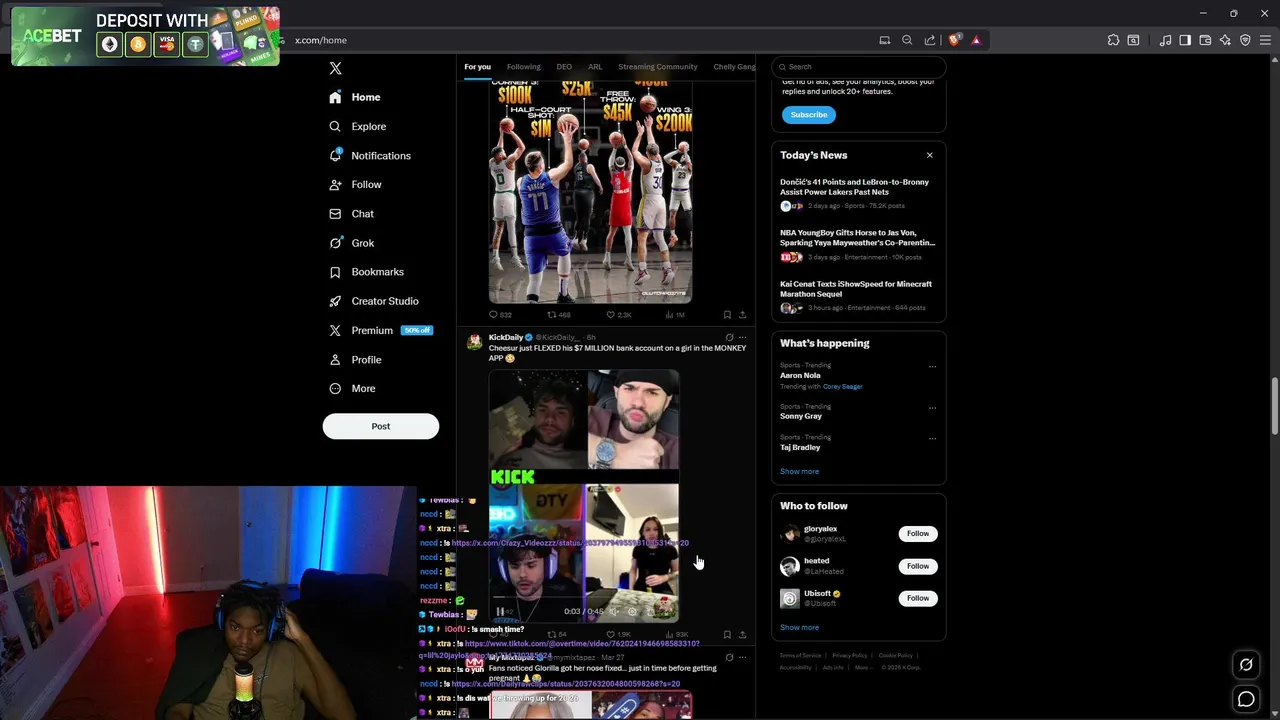
Task: Open the Brave Wallet toolbar icon
Action: point(1205,40)
